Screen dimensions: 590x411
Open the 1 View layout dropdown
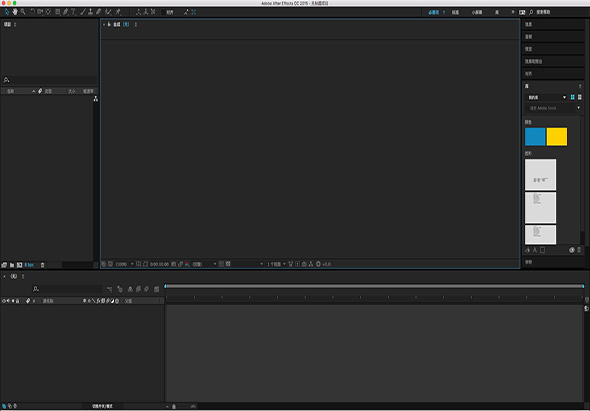coord(276,264)
